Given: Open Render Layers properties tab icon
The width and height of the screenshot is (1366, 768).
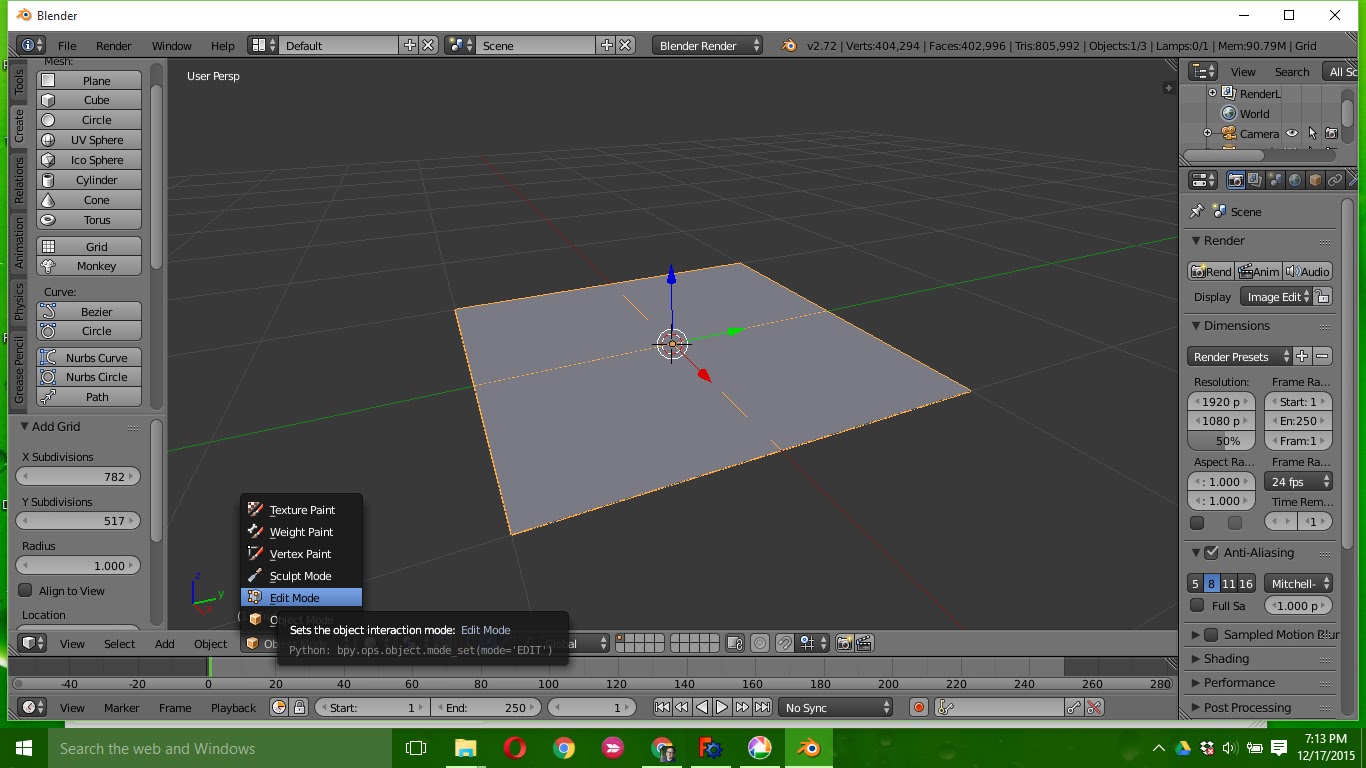Looking at the screenshot, I should 1255,180.
